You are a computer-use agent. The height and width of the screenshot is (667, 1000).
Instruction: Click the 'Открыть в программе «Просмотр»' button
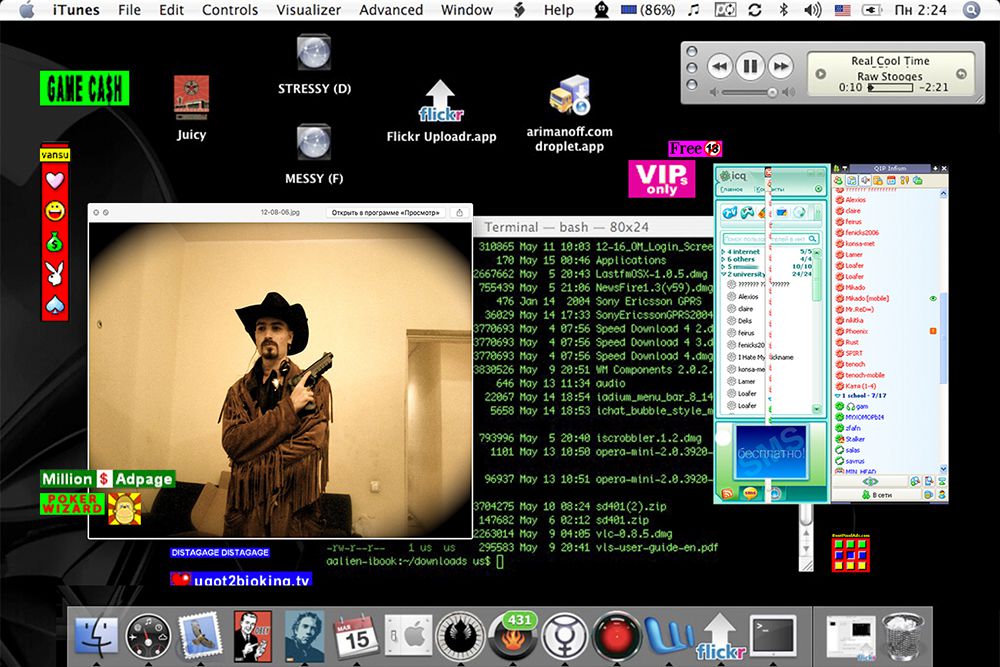coord(386,212)
